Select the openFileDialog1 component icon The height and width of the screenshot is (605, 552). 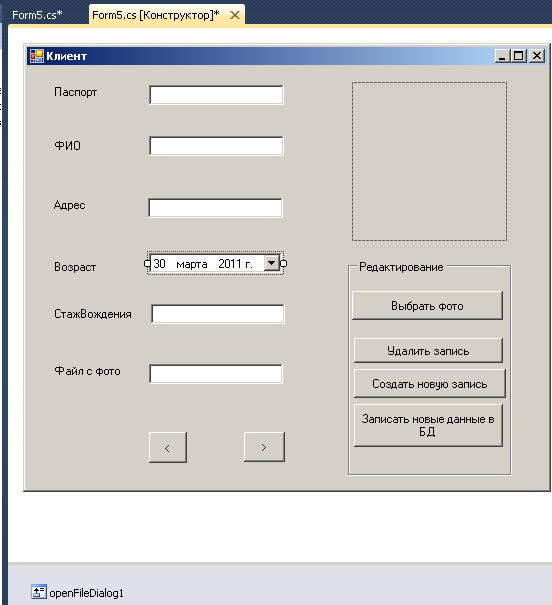39,592
